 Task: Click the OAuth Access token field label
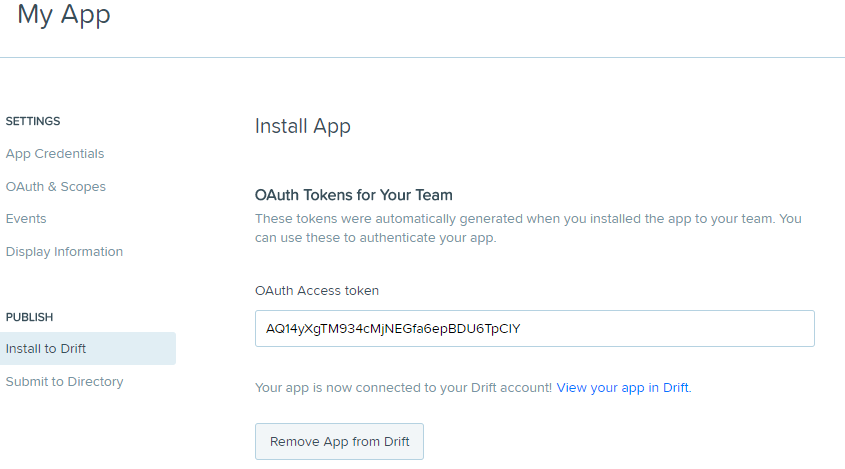317,291
